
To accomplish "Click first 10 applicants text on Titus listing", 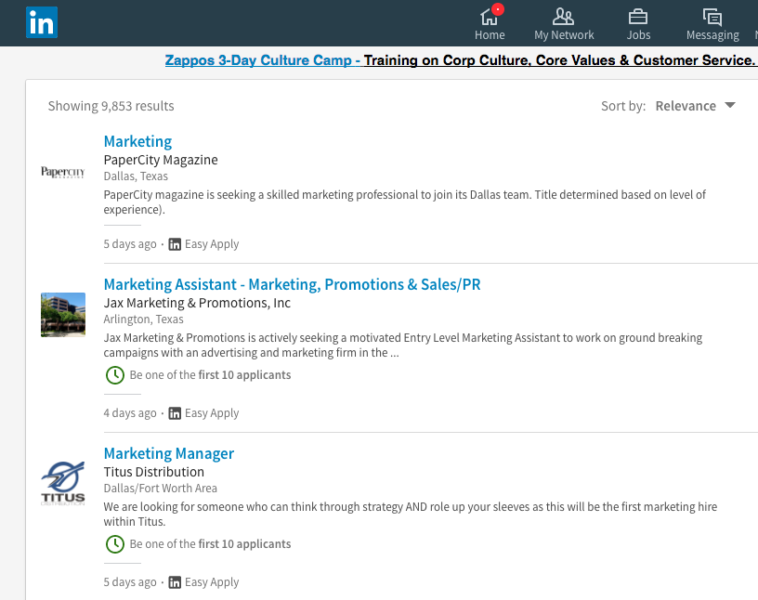I will click(245, 544).
